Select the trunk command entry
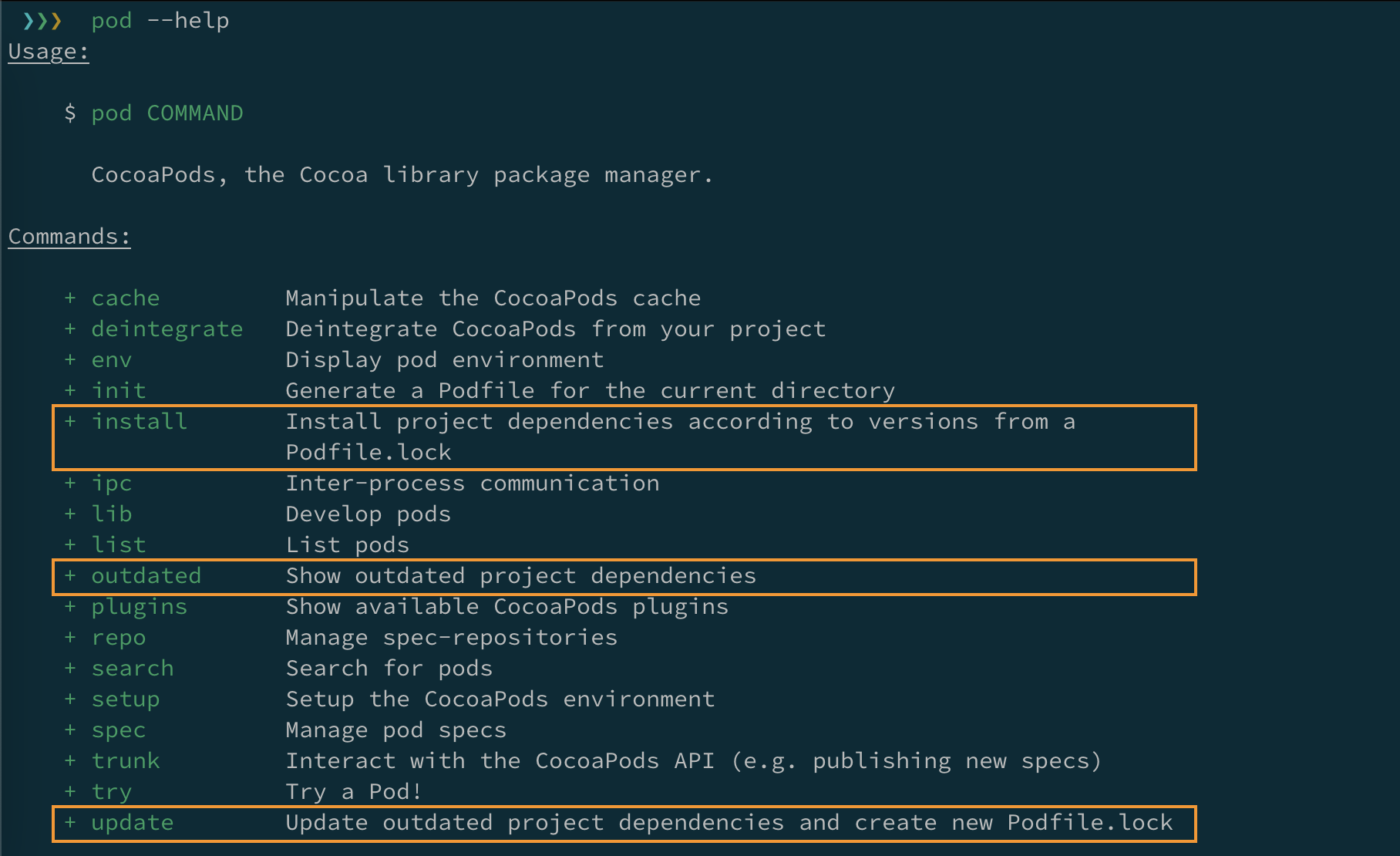The width and height of the screenshot is (1400, 856). point(126,760)
